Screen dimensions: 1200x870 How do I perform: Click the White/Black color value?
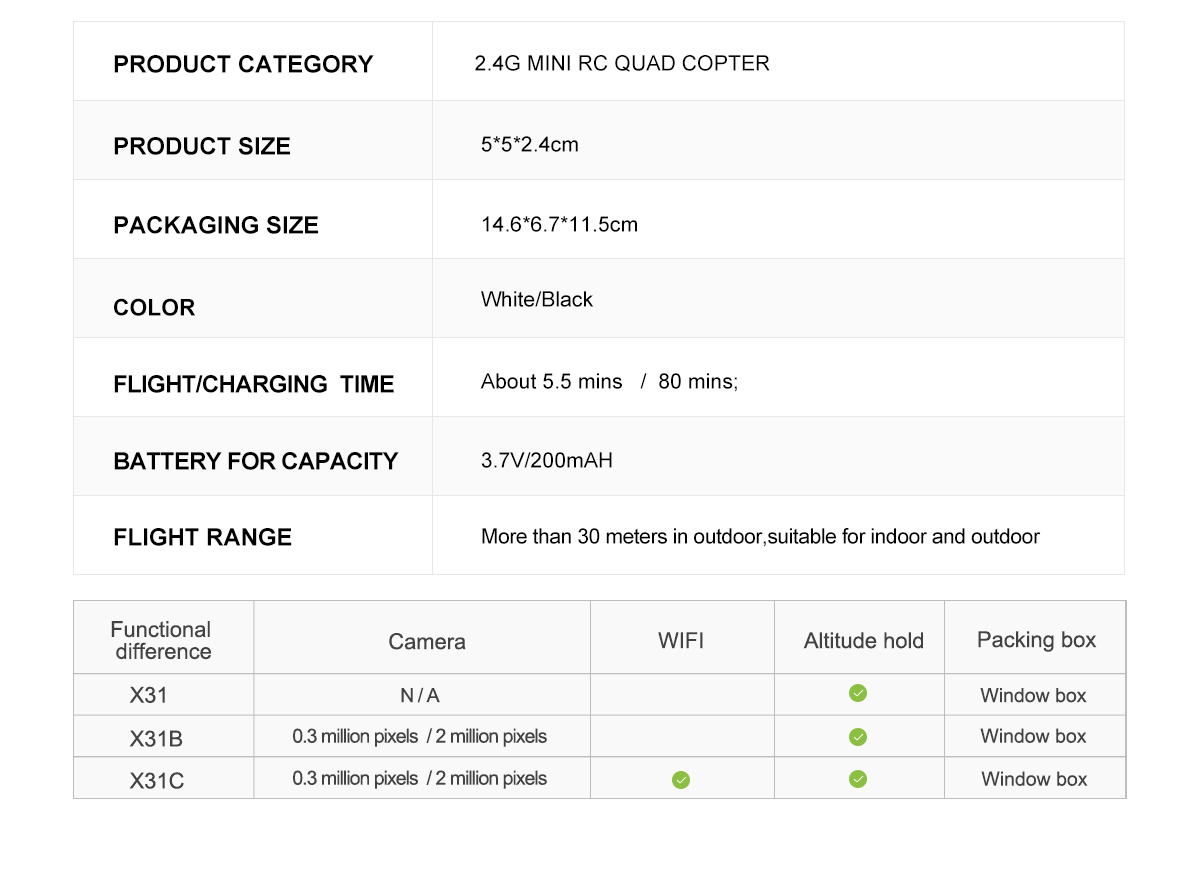click(x=536, y=299)
